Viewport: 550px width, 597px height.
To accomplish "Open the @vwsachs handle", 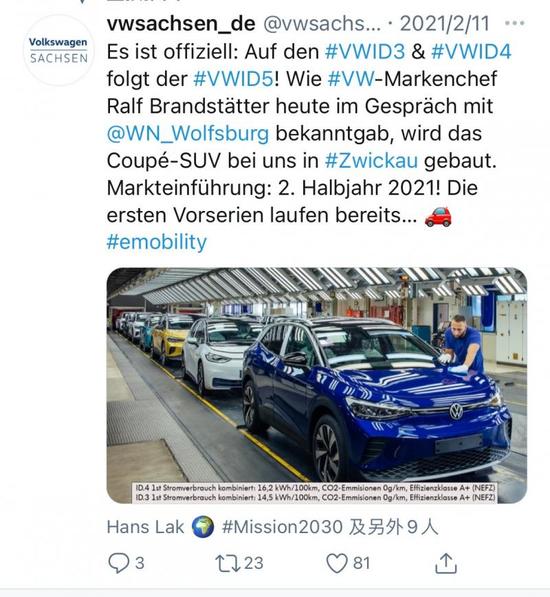I will click(322, 24).
